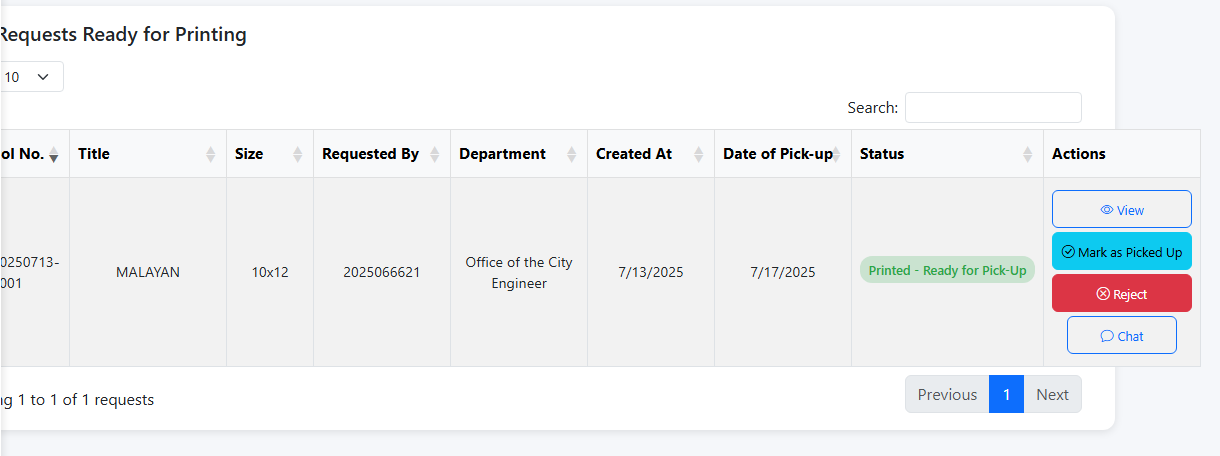This screenshot has width=1220, height=456.
Task: Sort by Department column arrows
Action: pyautogui.click(x=572, y=154)
